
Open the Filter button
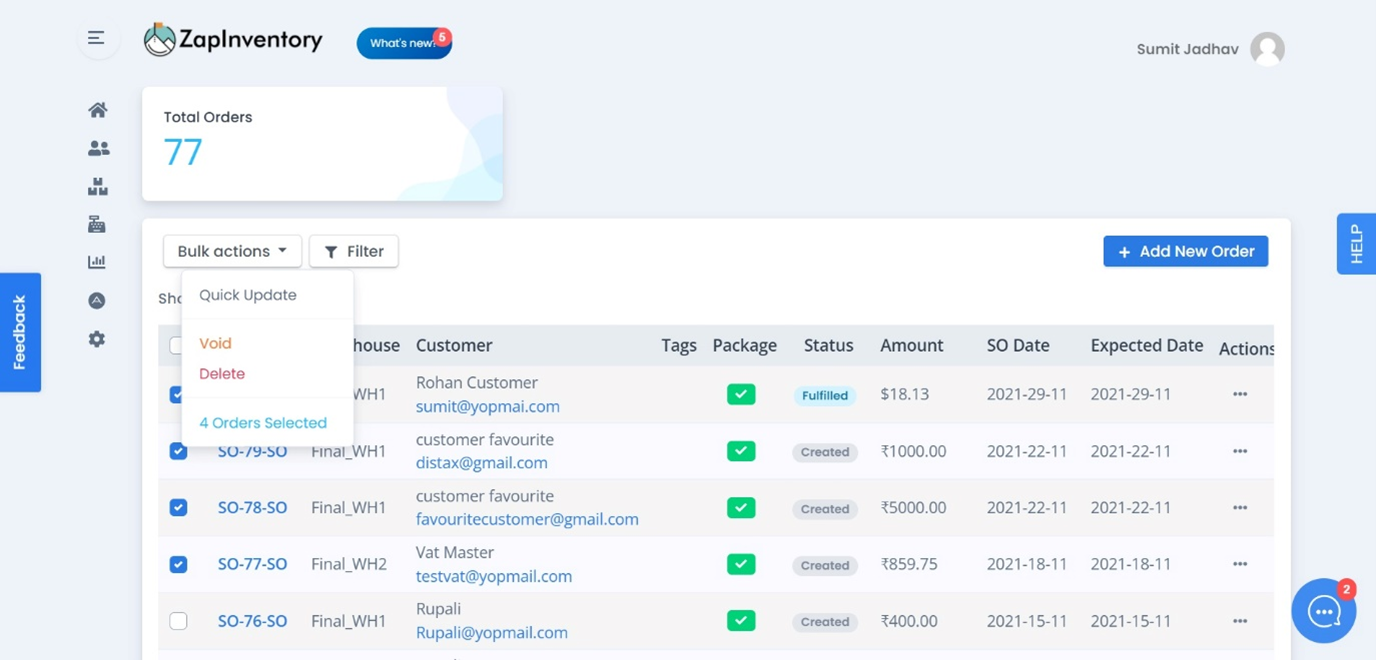[x=354, y=251]
